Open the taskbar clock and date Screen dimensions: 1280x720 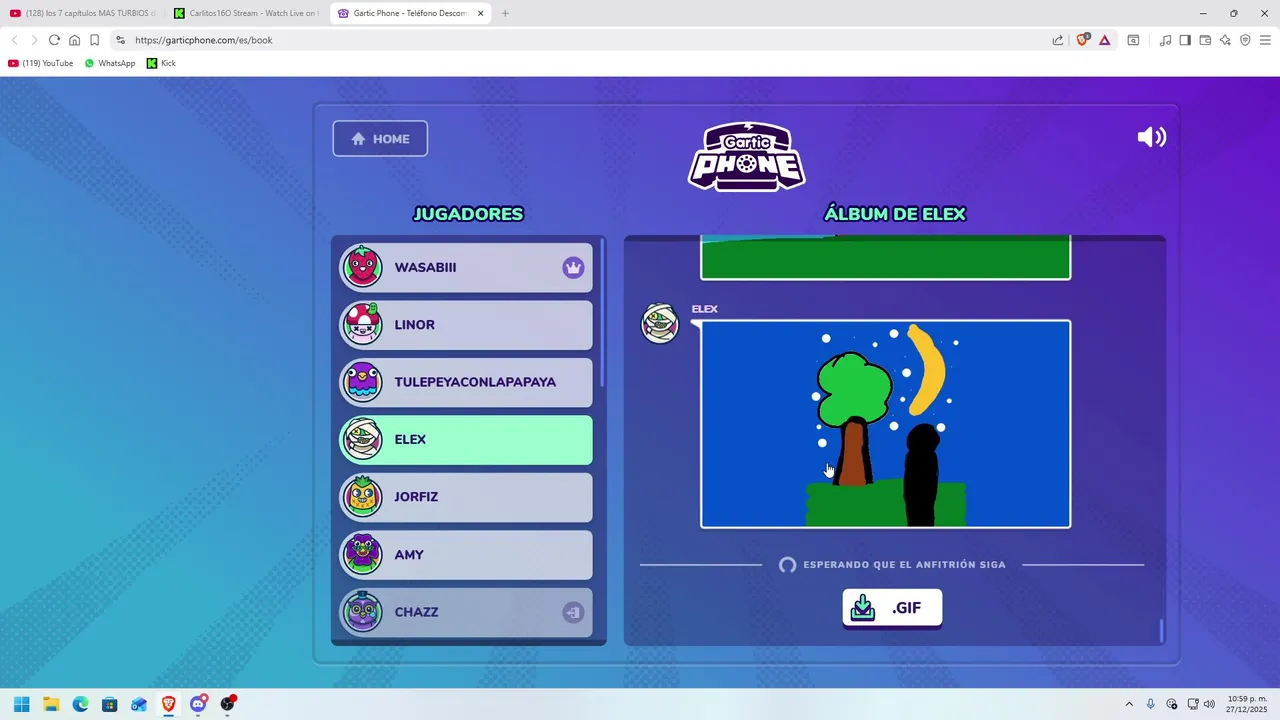coord(1247,704)
